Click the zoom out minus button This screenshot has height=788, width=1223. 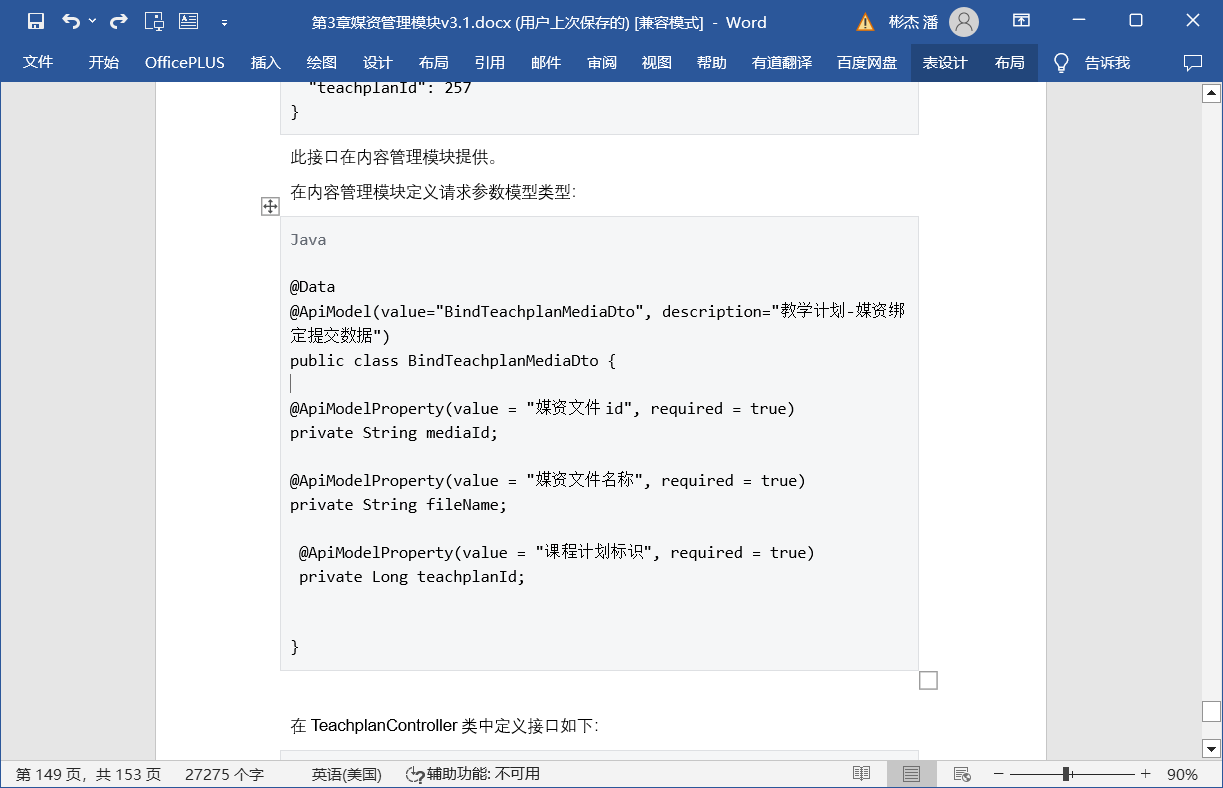click(998, 774)
